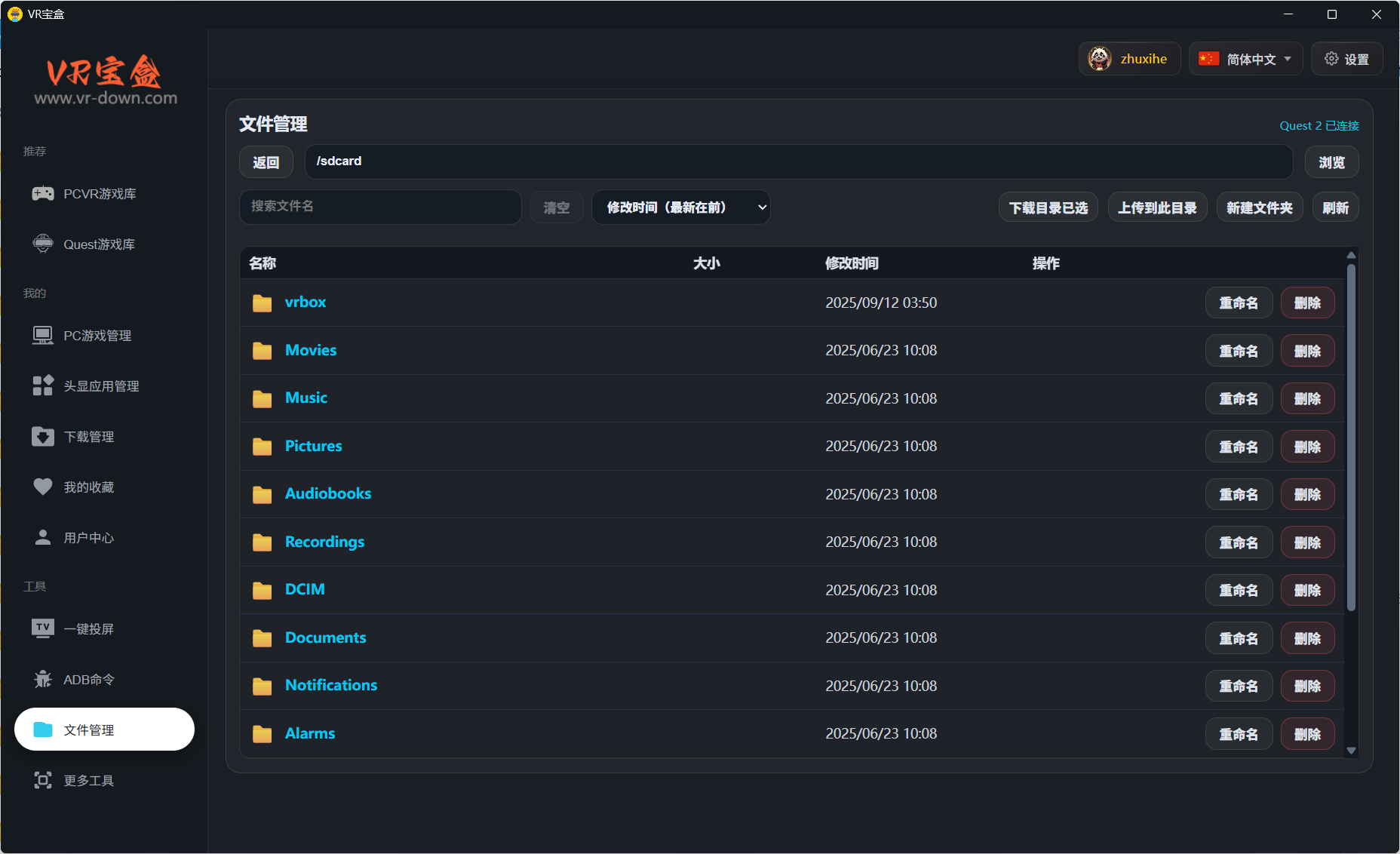Open 用户中心 in the sidebar

coord(89,537)
